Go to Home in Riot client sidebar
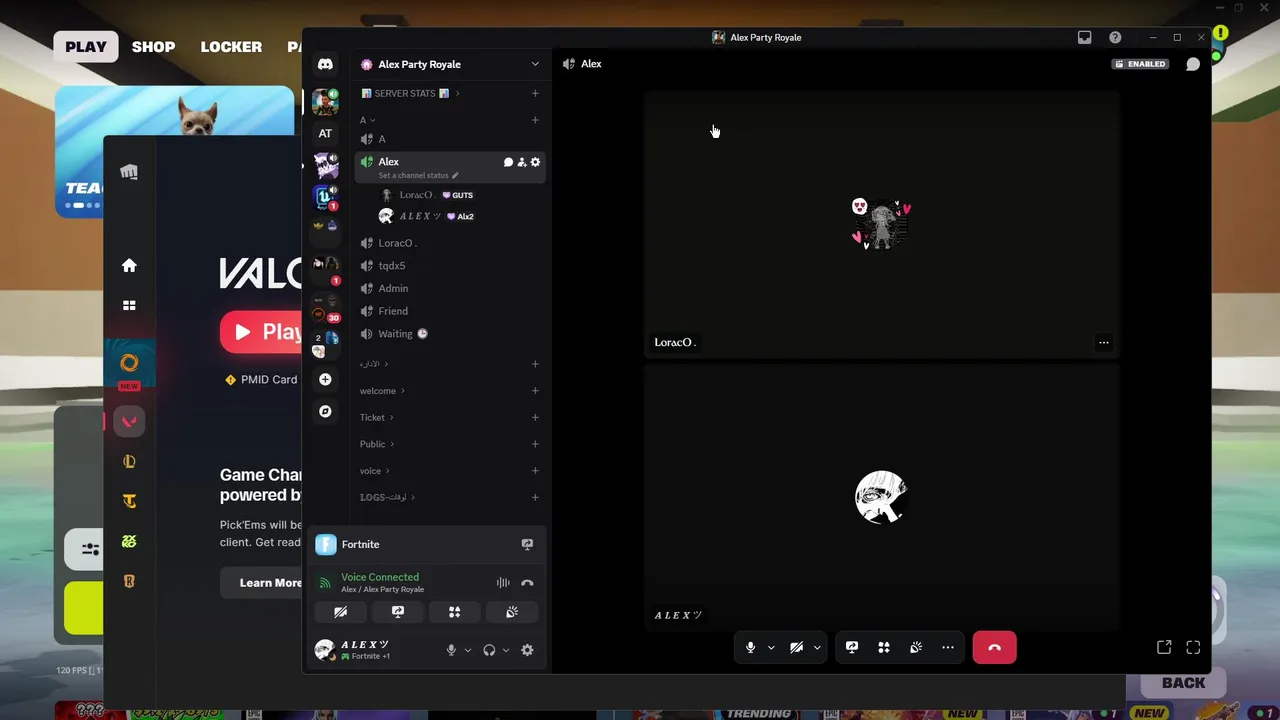Image resolution: width=1280 pixels, height=720 pixels. tap(129, 265)
